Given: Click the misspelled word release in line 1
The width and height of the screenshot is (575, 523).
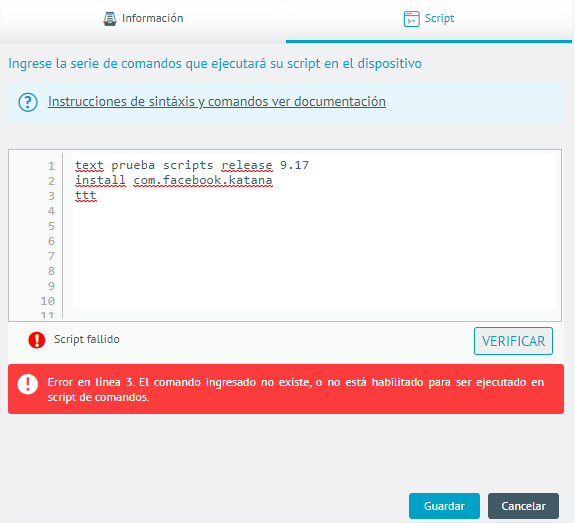Looking at the screenshot, I should (247, 165).
